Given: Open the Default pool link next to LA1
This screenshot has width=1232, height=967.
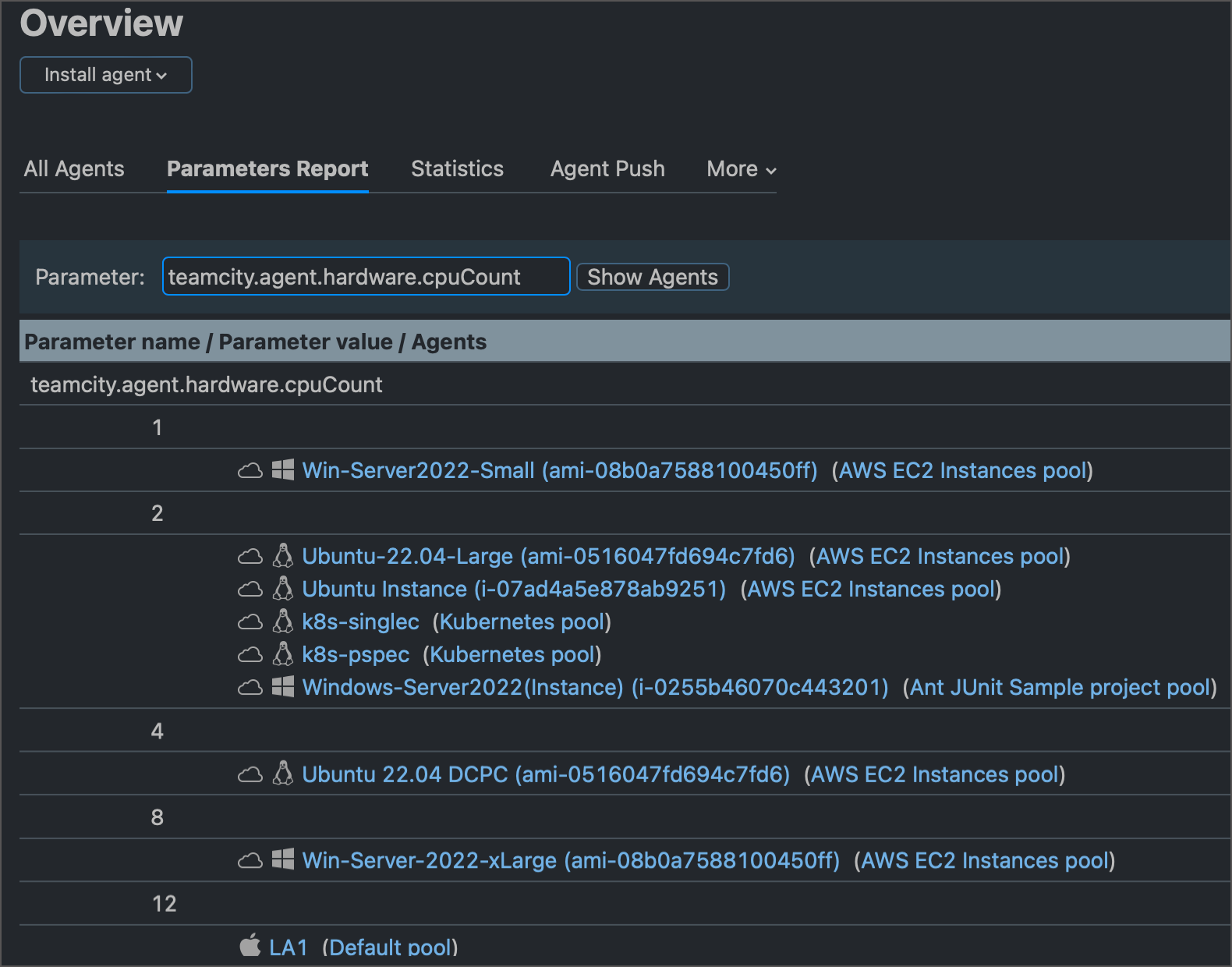Looking at the screenshot, I should coord(390,947).
